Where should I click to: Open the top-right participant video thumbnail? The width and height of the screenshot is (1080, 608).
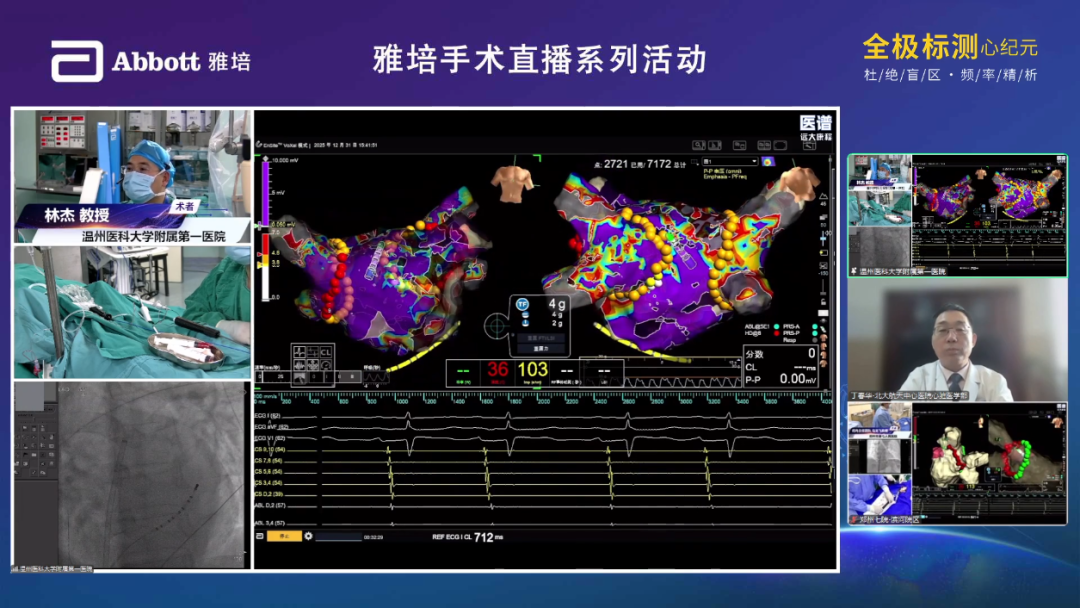957,215
